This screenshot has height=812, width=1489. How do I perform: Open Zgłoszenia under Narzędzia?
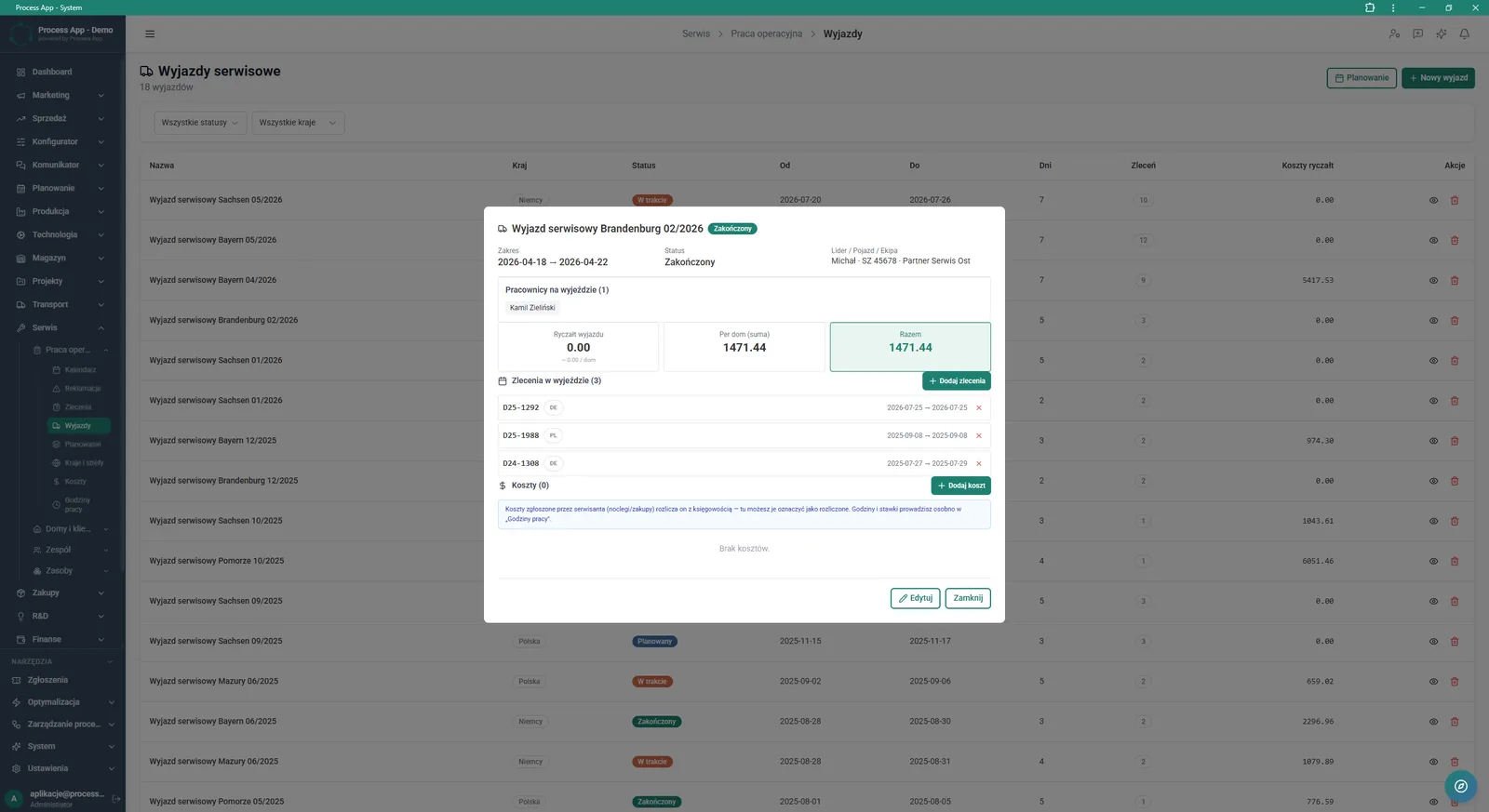61,680
